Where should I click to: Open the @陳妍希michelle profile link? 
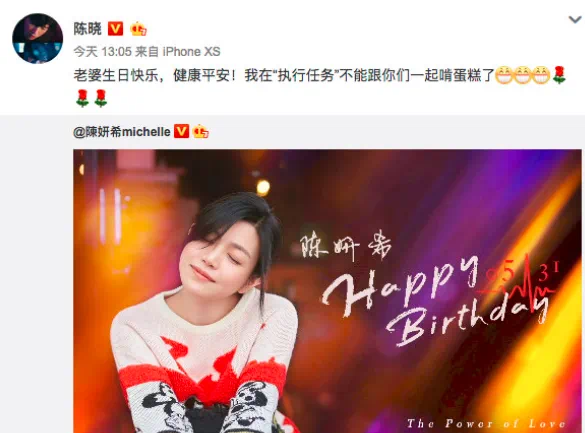122,132
